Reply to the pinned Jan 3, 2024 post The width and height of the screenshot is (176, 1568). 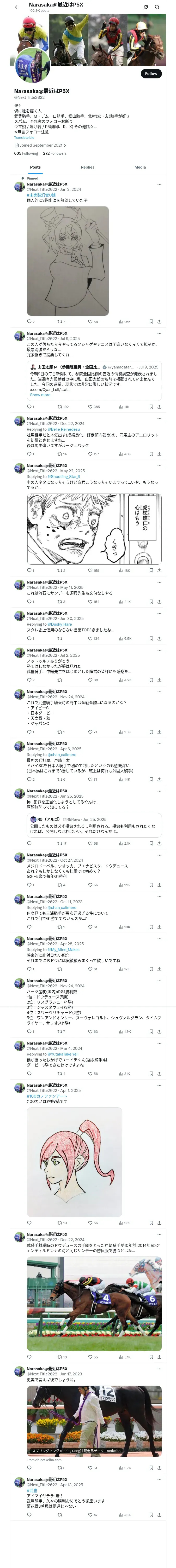pyautogui.click(x=29, y=321)
